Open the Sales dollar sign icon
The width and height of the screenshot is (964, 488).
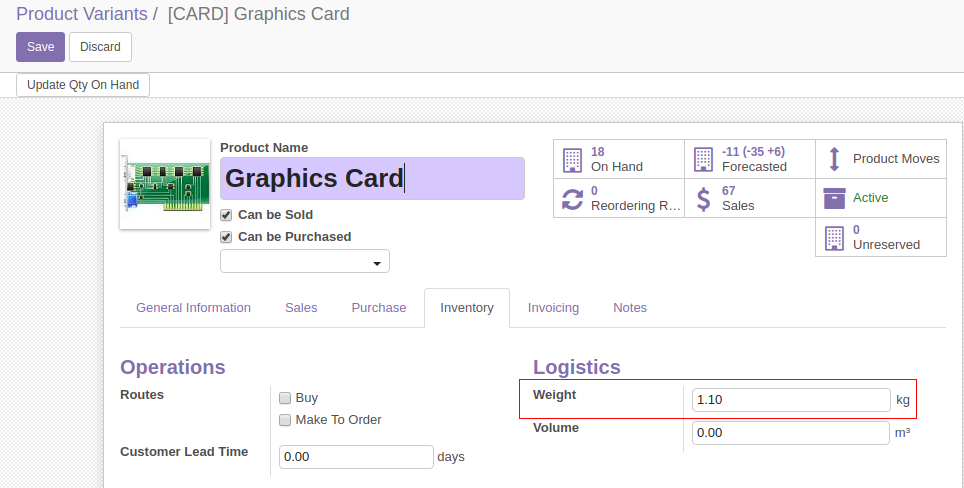pos(703,199)
